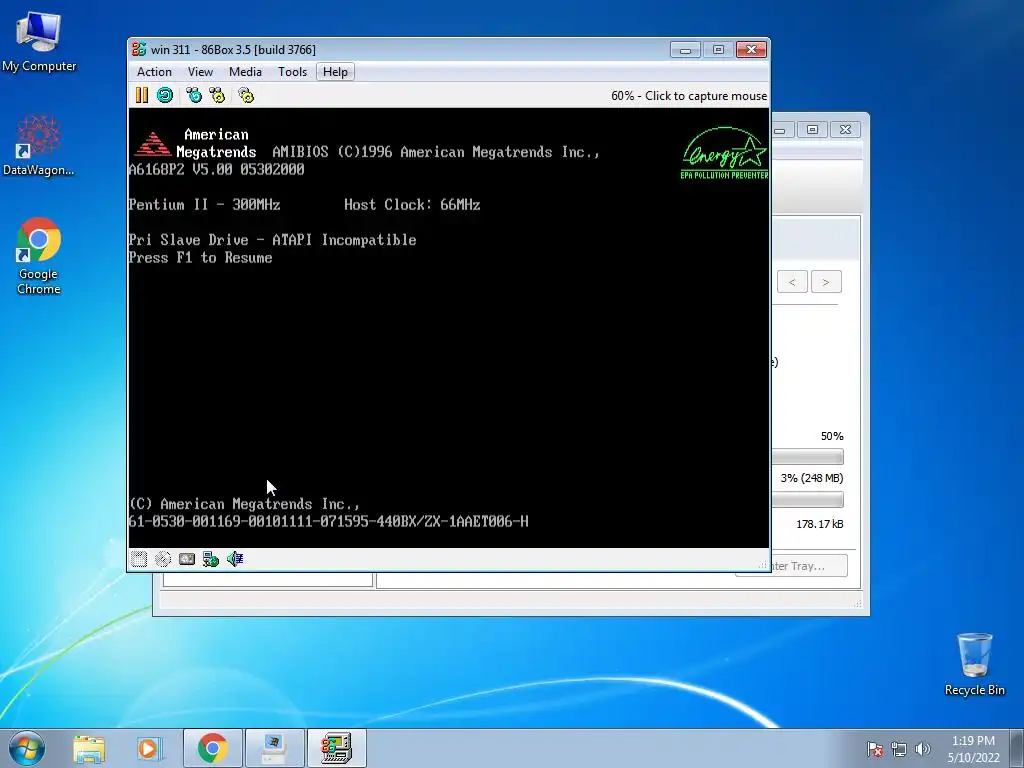Open network status in system tray

click(899, 749)
